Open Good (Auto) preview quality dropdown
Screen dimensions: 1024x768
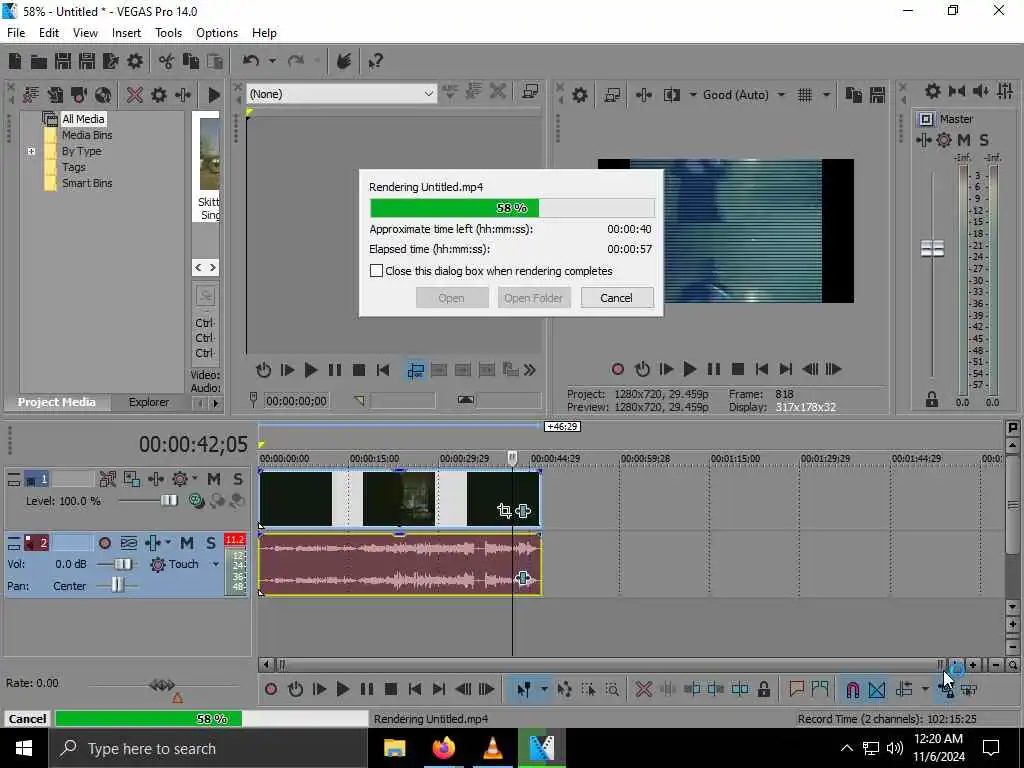click(781, 95)
